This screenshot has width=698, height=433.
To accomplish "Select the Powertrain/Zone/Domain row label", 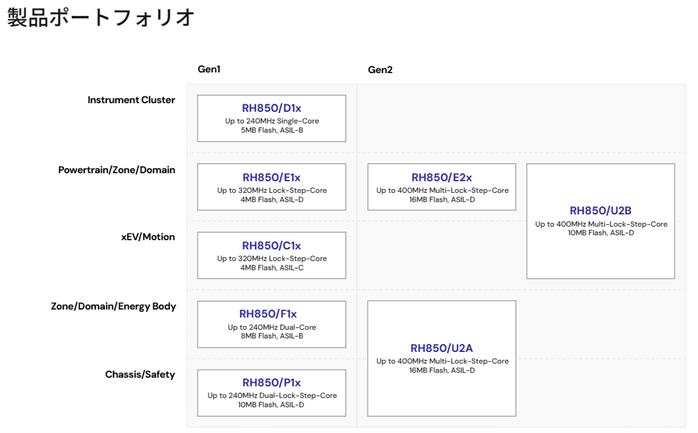I will 116,170.
